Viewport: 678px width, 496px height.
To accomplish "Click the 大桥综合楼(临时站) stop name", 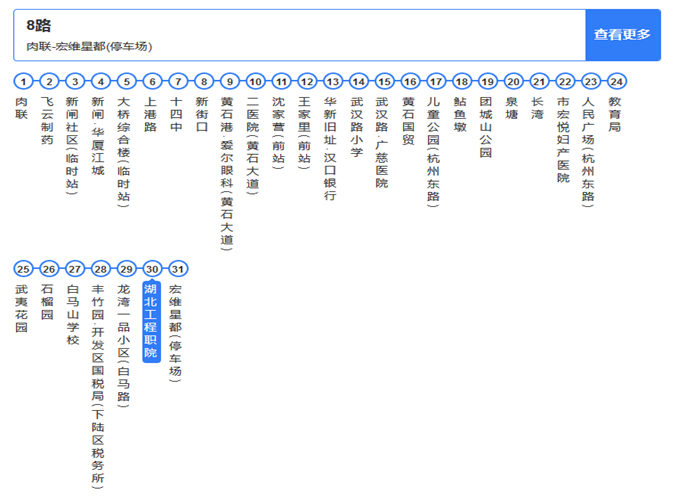I will tap(124, 152).
